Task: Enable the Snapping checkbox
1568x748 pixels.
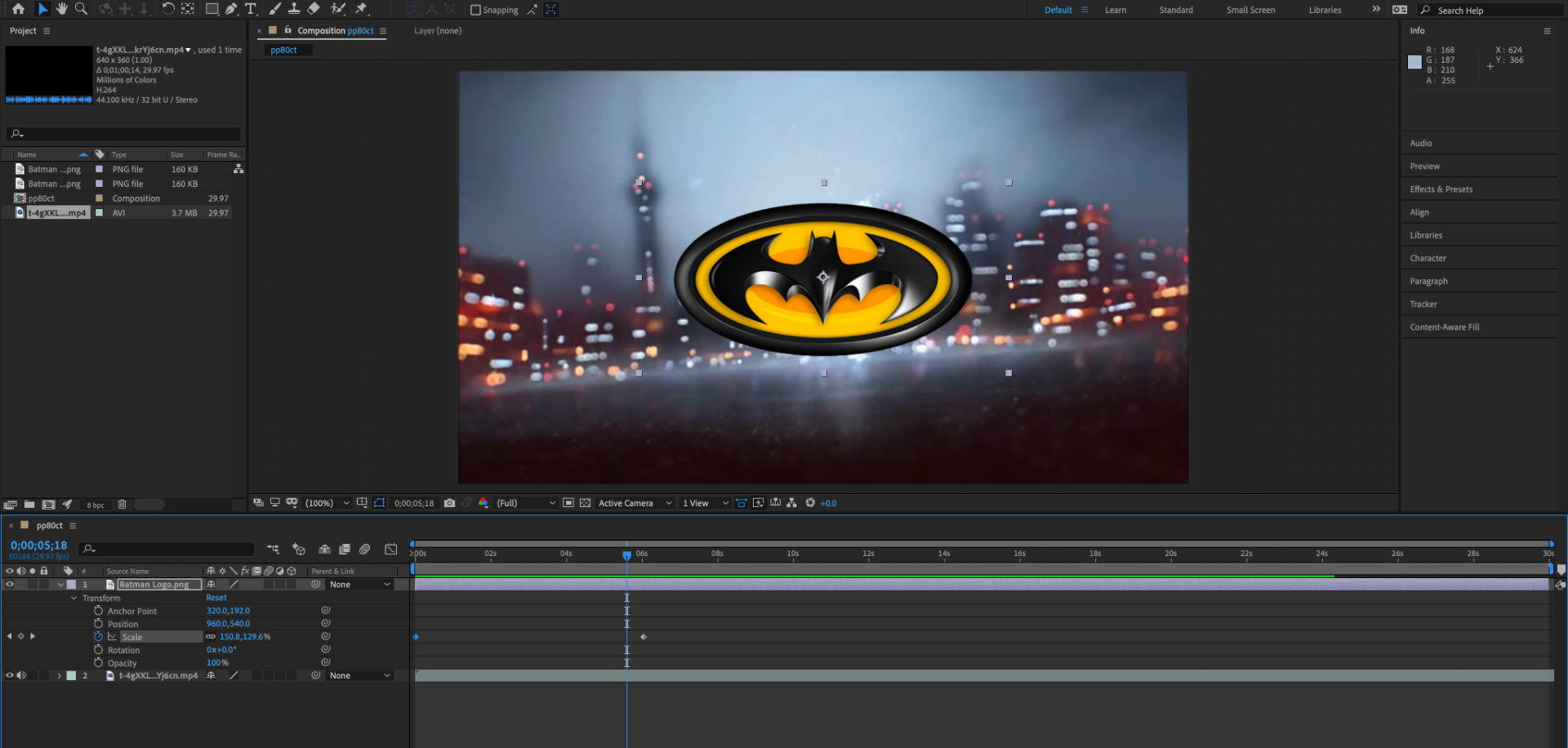Action: pyautogui.click(x=475, y=10)
